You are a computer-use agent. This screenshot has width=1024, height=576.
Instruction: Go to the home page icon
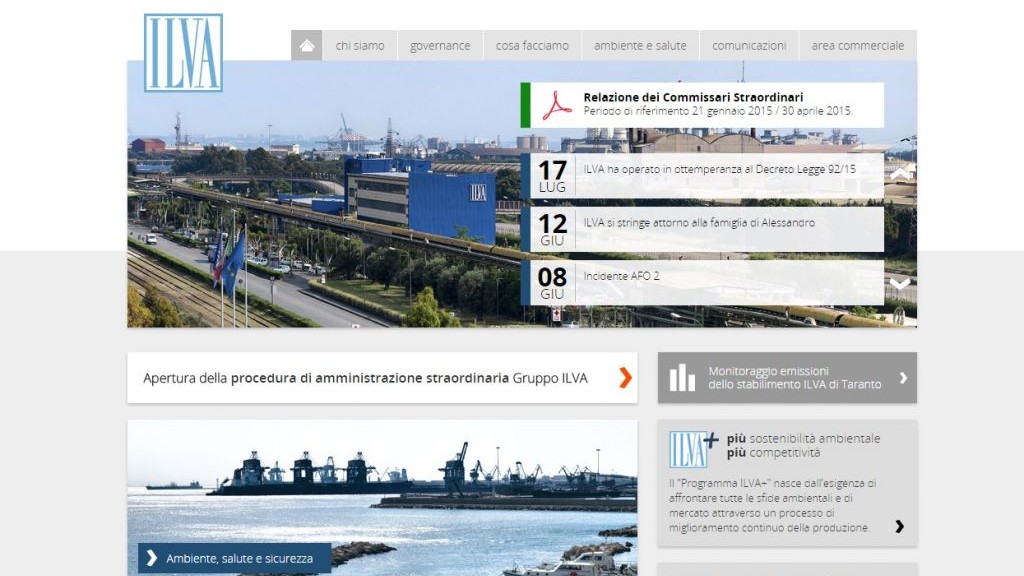point(307,46)
